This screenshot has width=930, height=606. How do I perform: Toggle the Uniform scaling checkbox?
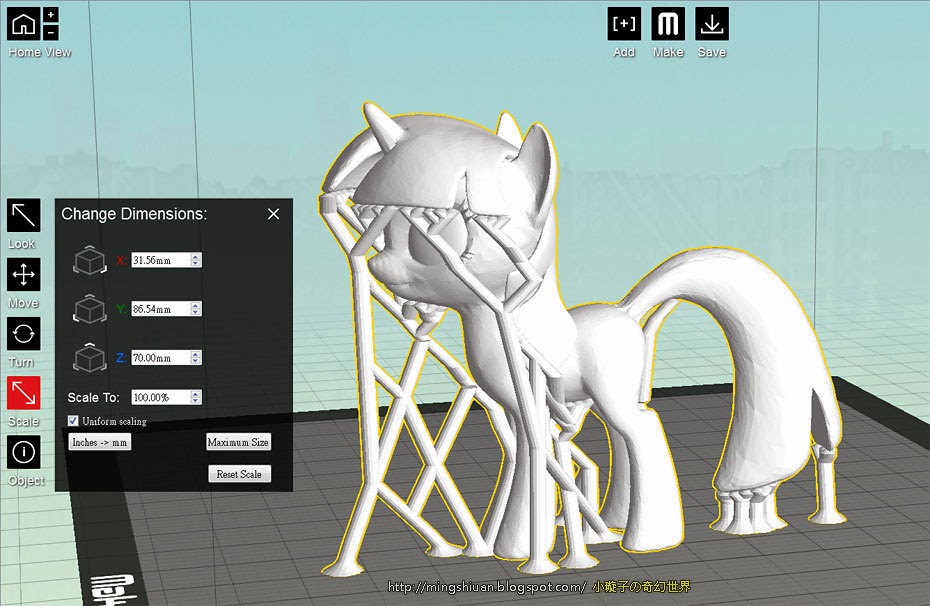[x=73, y=421]
